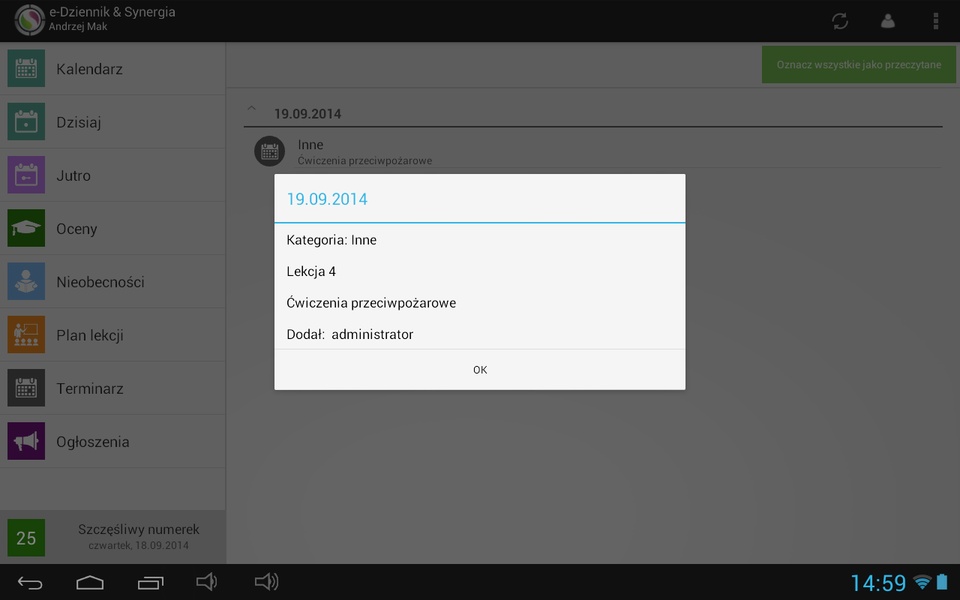Tap the Dzisiaj teal icon
The width and height of the screenshot is (960, 600).
click(26, 122)
